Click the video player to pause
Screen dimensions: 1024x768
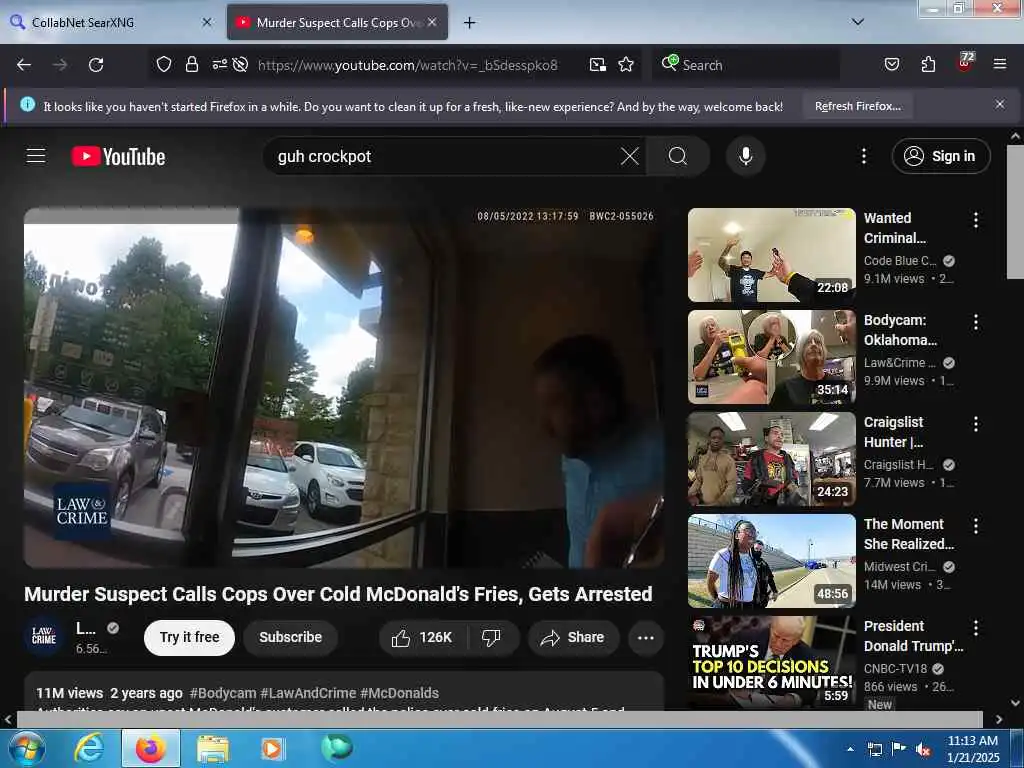pos(344,388)
